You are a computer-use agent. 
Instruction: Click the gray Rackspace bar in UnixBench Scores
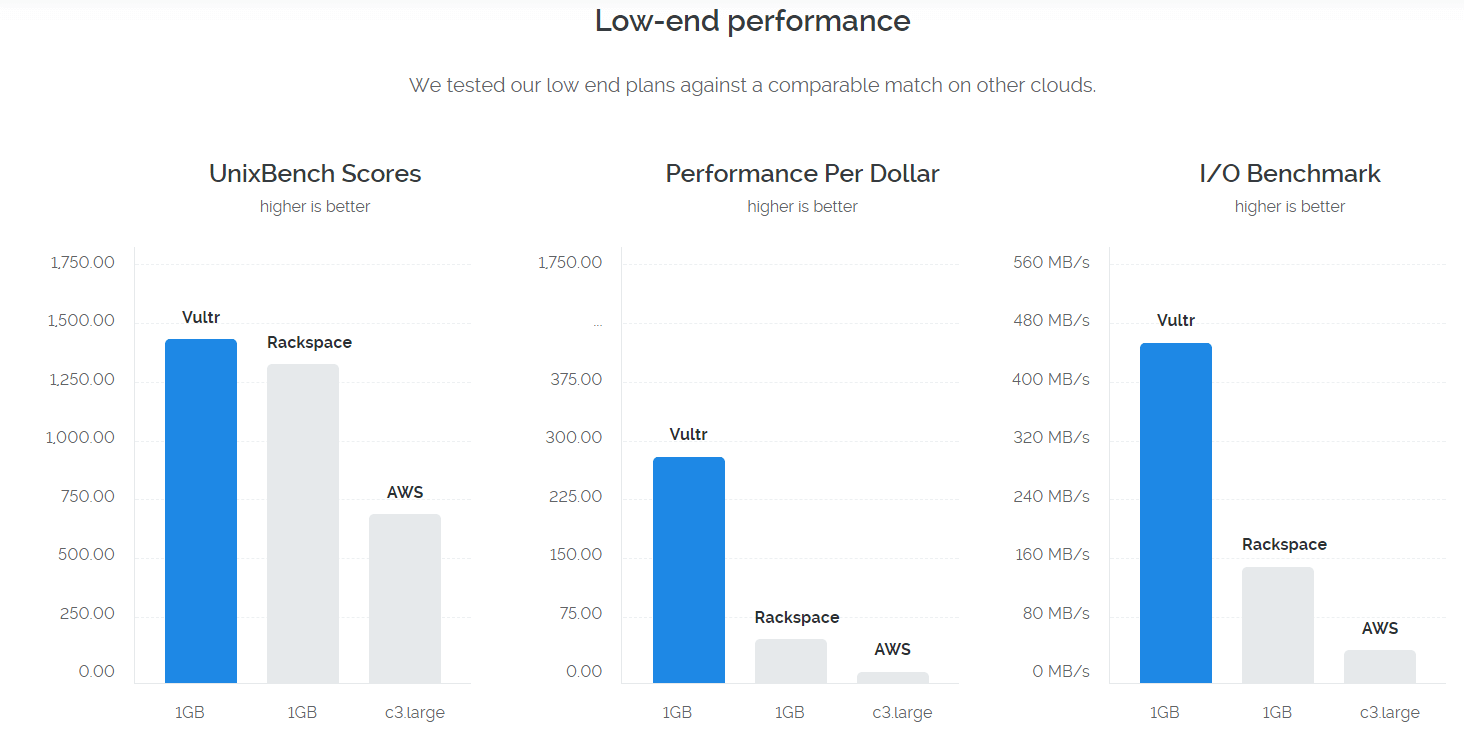(303, 523)
